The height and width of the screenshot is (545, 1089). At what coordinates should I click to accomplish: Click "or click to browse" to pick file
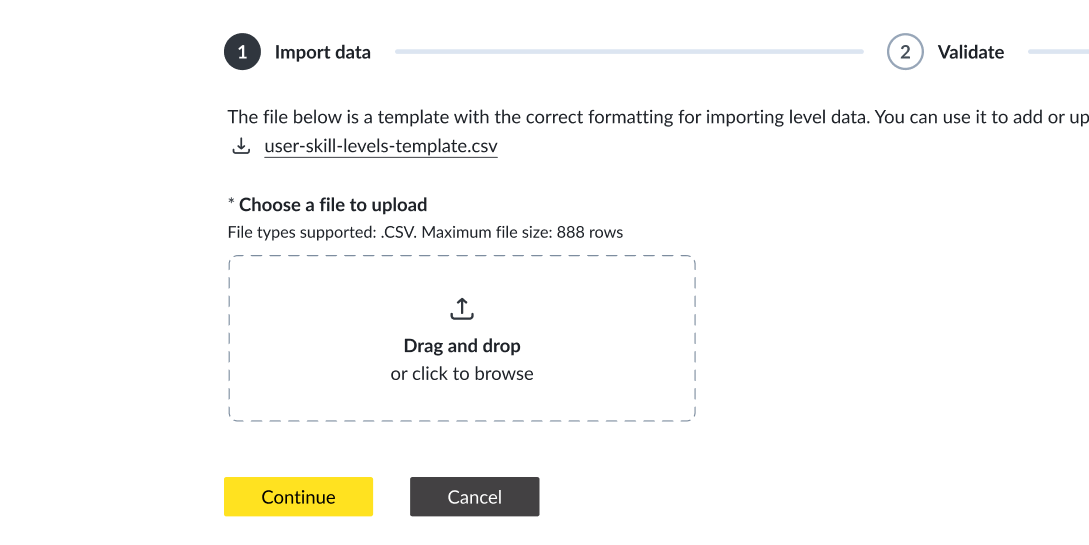point(462,374)
